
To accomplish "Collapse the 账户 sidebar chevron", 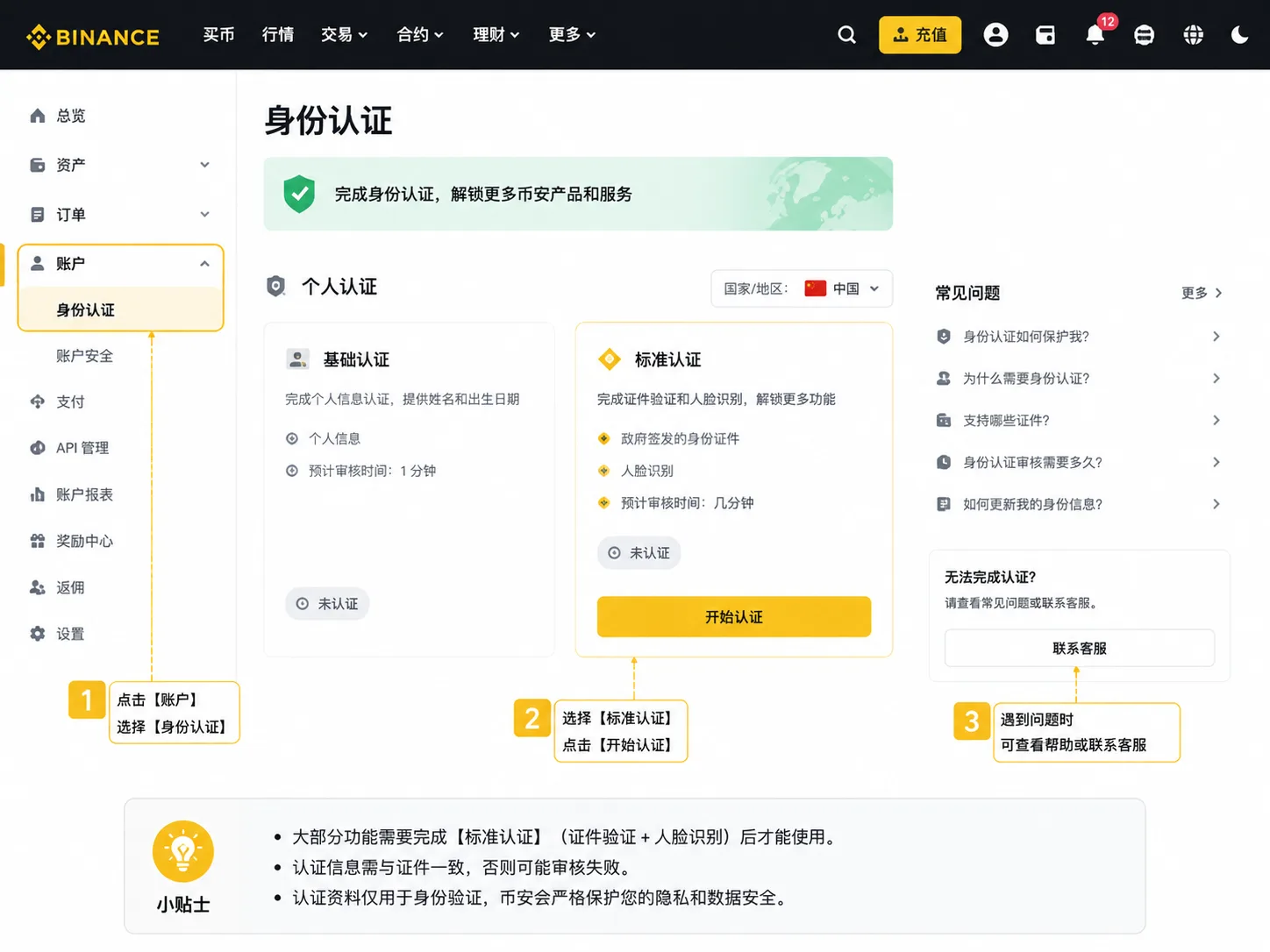I will [x=204, y=264].
